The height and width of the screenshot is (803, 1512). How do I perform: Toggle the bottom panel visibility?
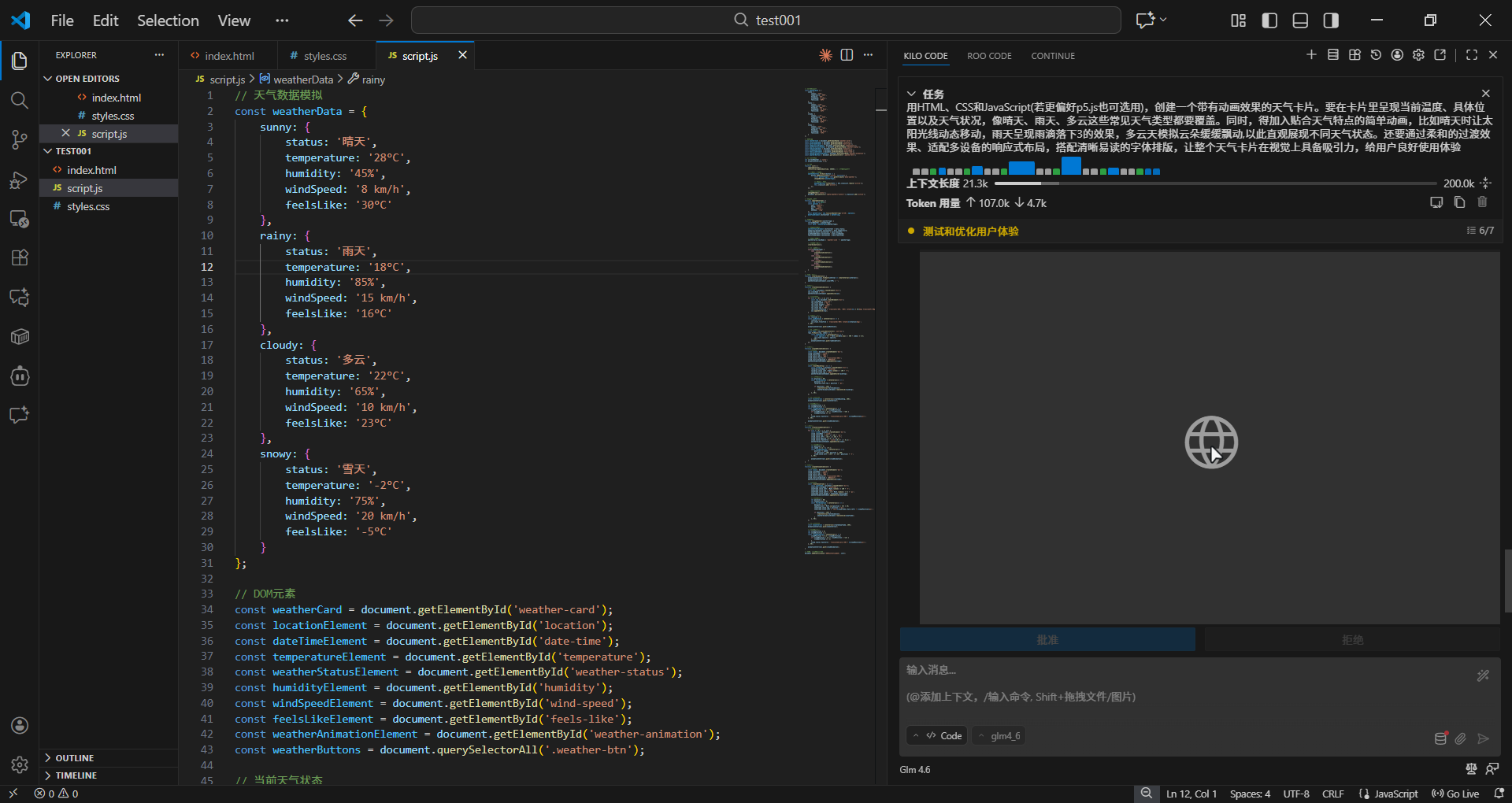pyautogui.click(x=1300, y=20)
